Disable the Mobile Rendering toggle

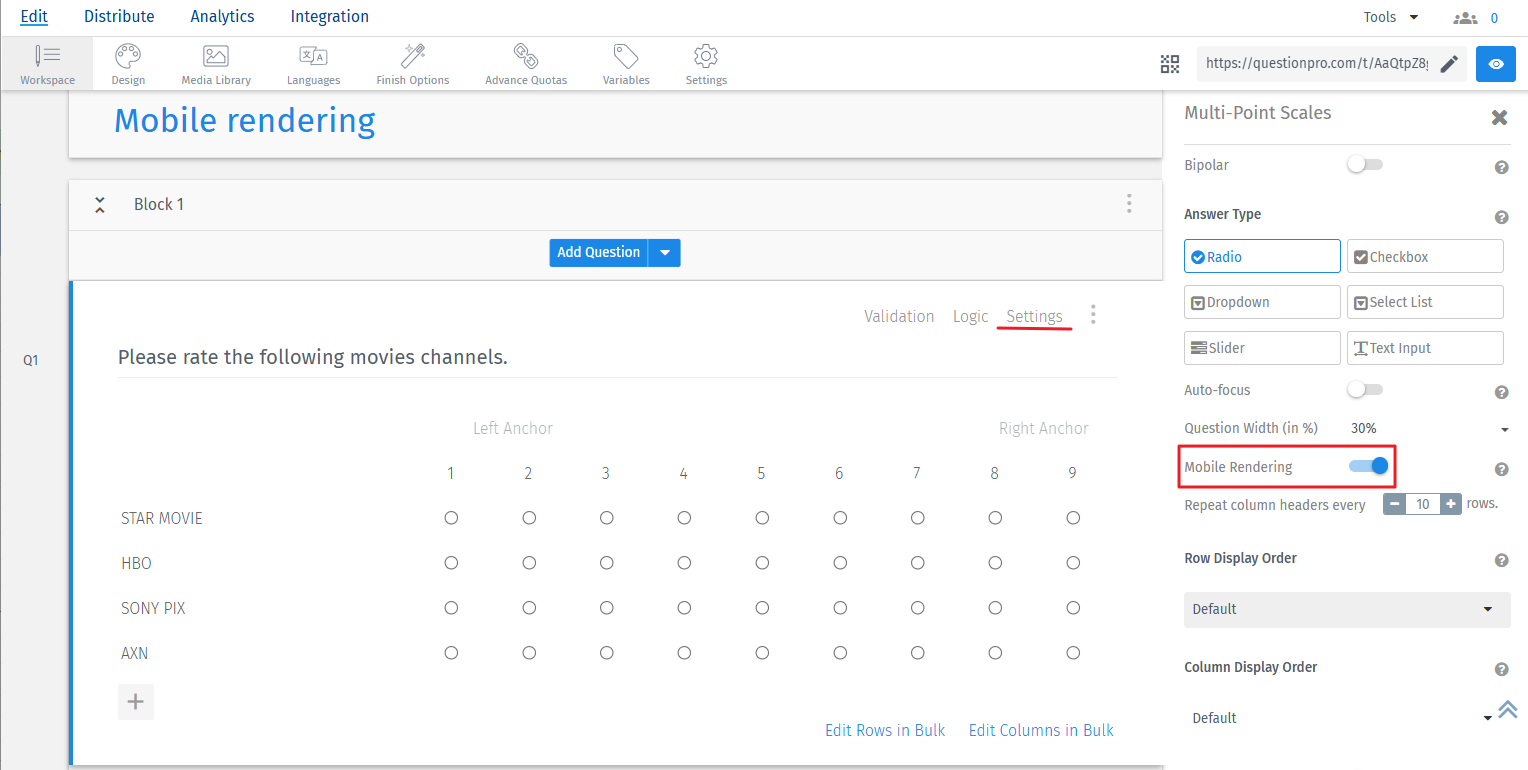pyautogui.click(x=1368, y=466)
